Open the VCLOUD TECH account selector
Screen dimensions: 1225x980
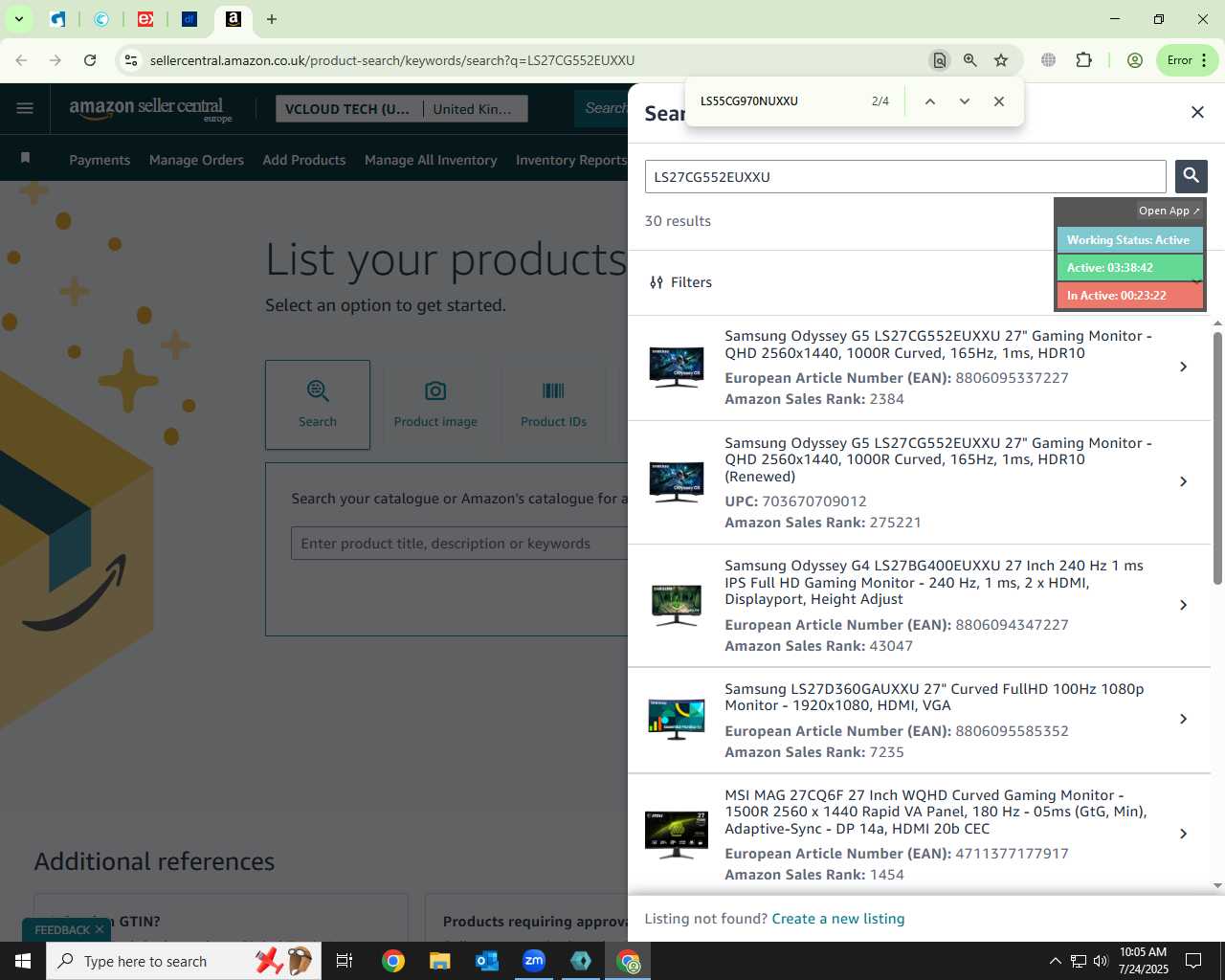click(347, 109)
